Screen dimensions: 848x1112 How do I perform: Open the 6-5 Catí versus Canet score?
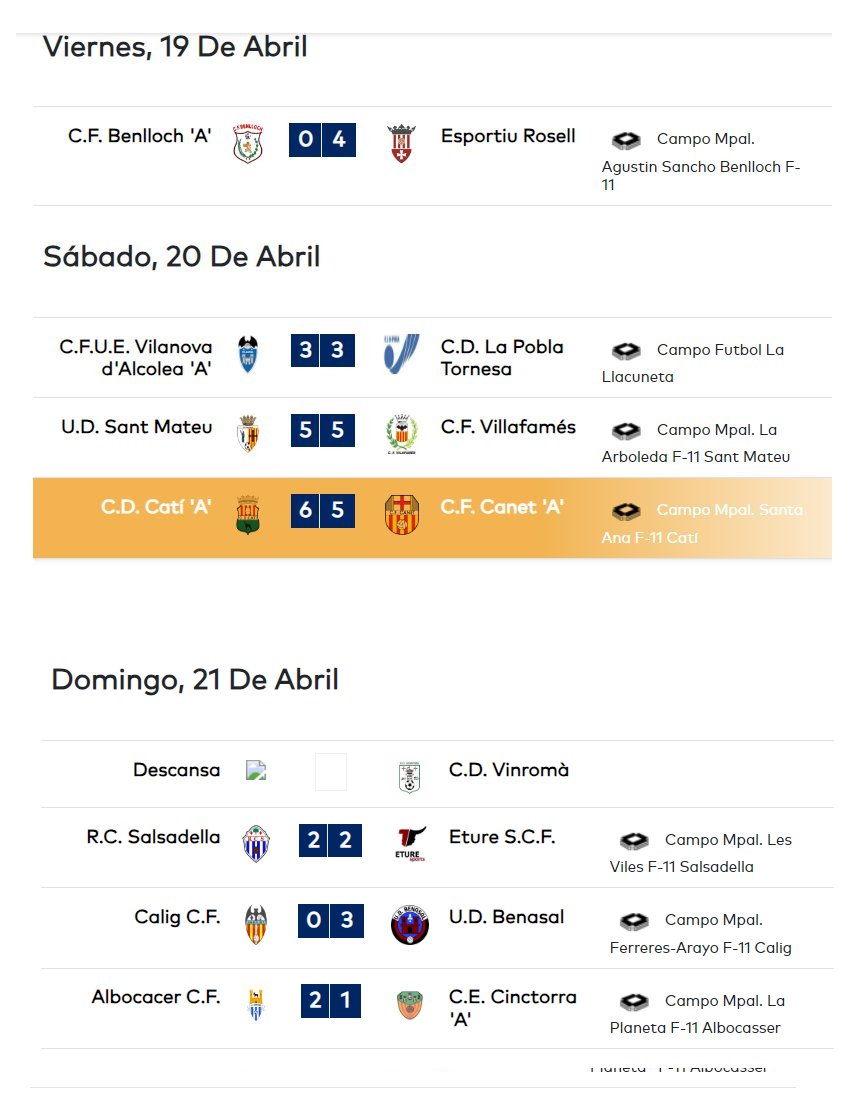(x=323, y=511)
